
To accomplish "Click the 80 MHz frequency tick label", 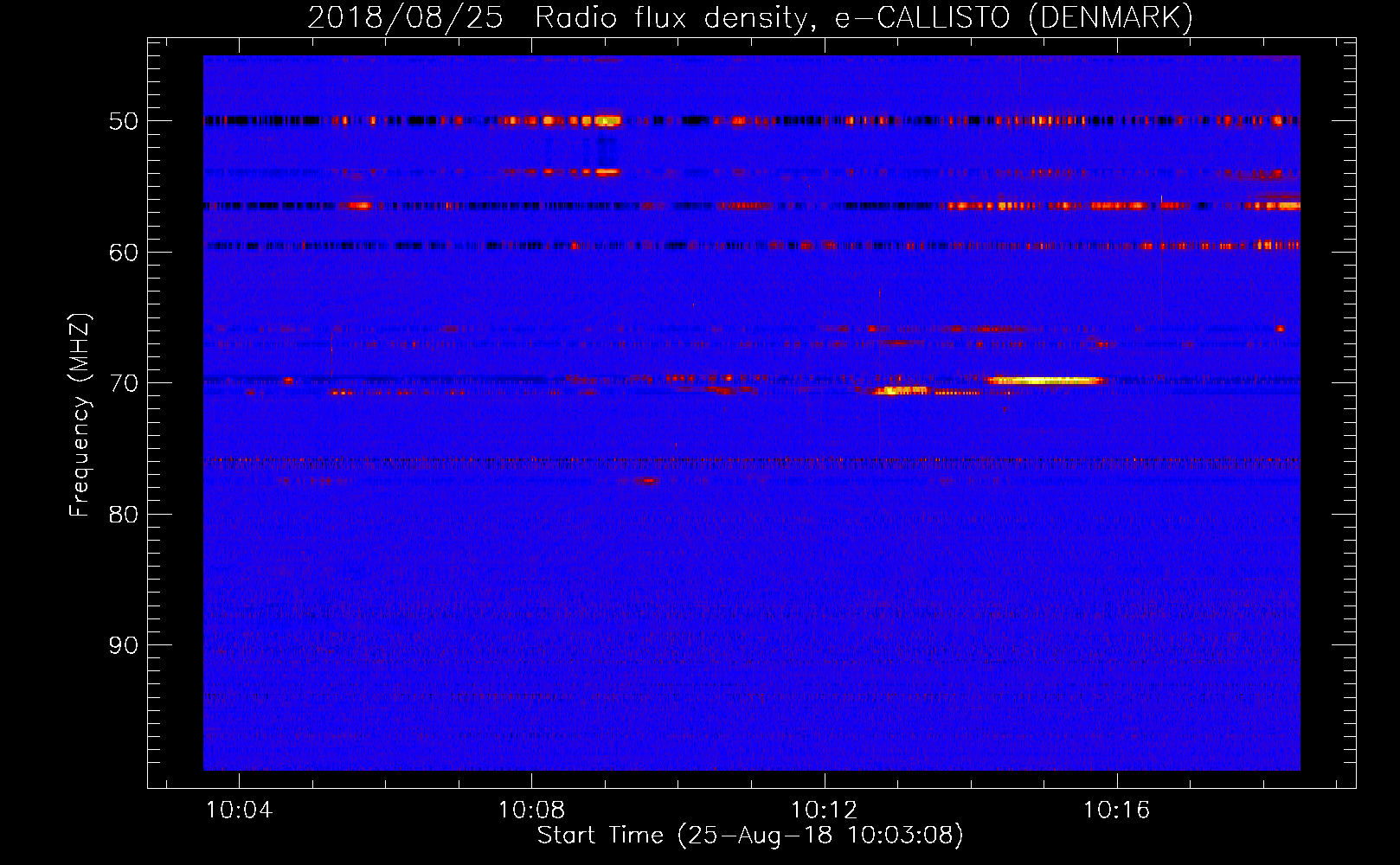I will pyautogui.click(x=124, y=515).
